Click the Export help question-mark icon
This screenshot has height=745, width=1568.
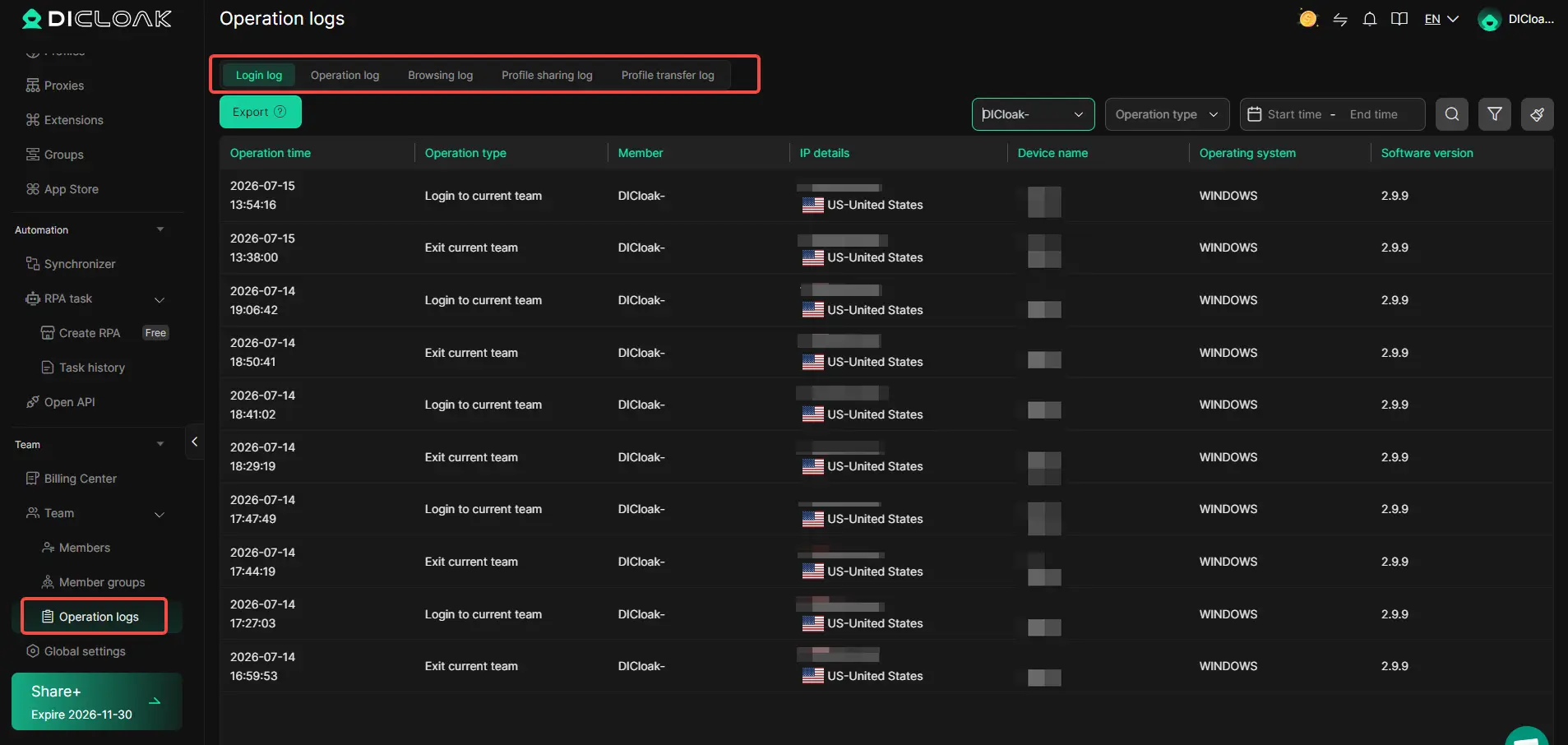tap(280, 112)
